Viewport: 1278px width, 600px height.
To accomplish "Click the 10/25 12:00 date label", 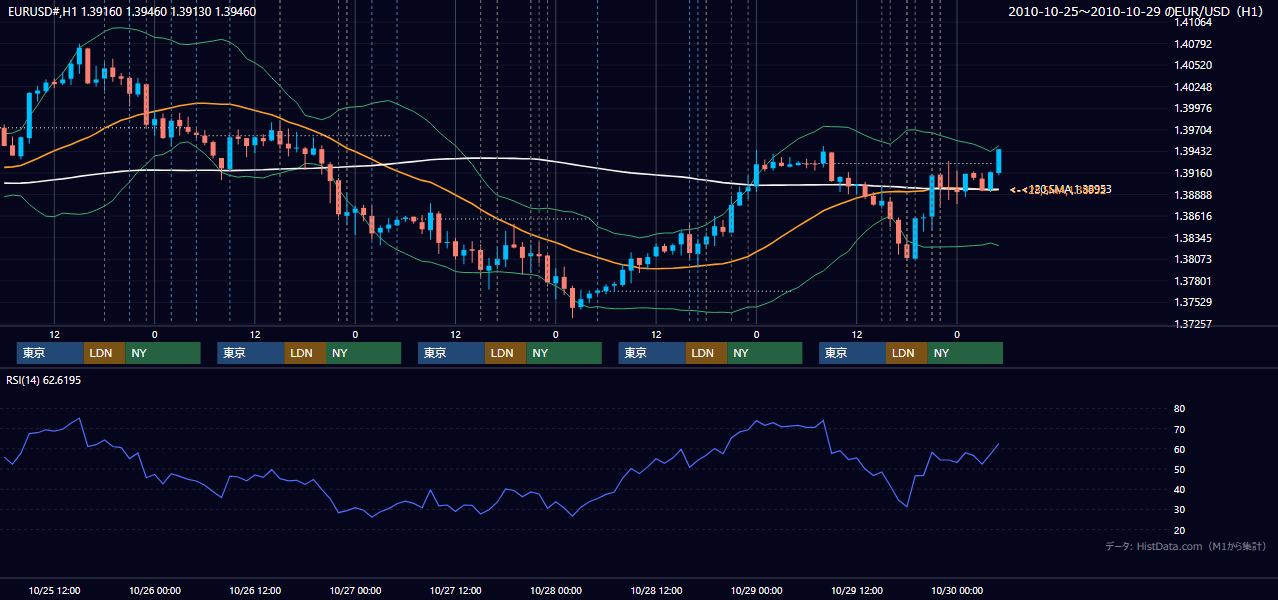I will [54, 590].
